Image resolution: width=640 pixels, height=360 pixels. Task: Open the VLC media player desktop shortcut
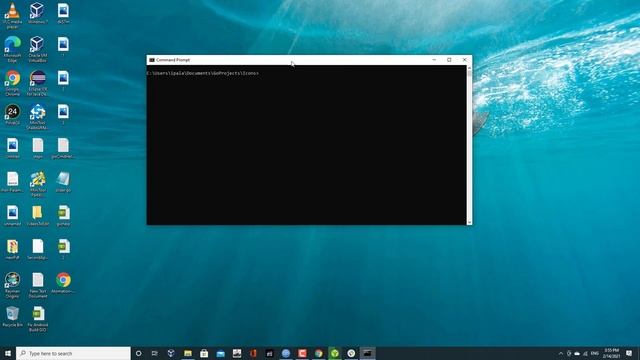point(13,15)
